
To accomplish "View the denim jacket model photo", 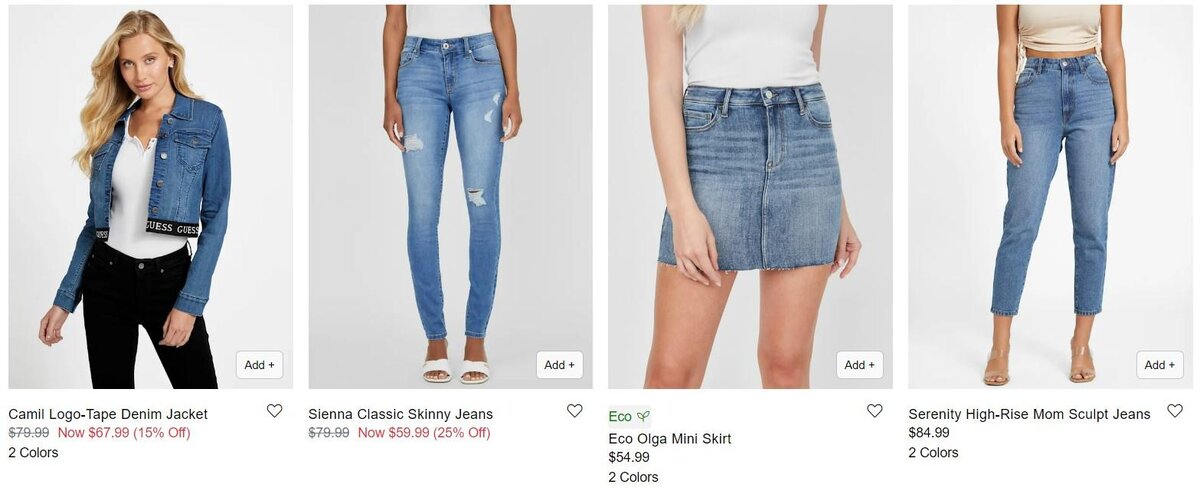I will 151,197.
